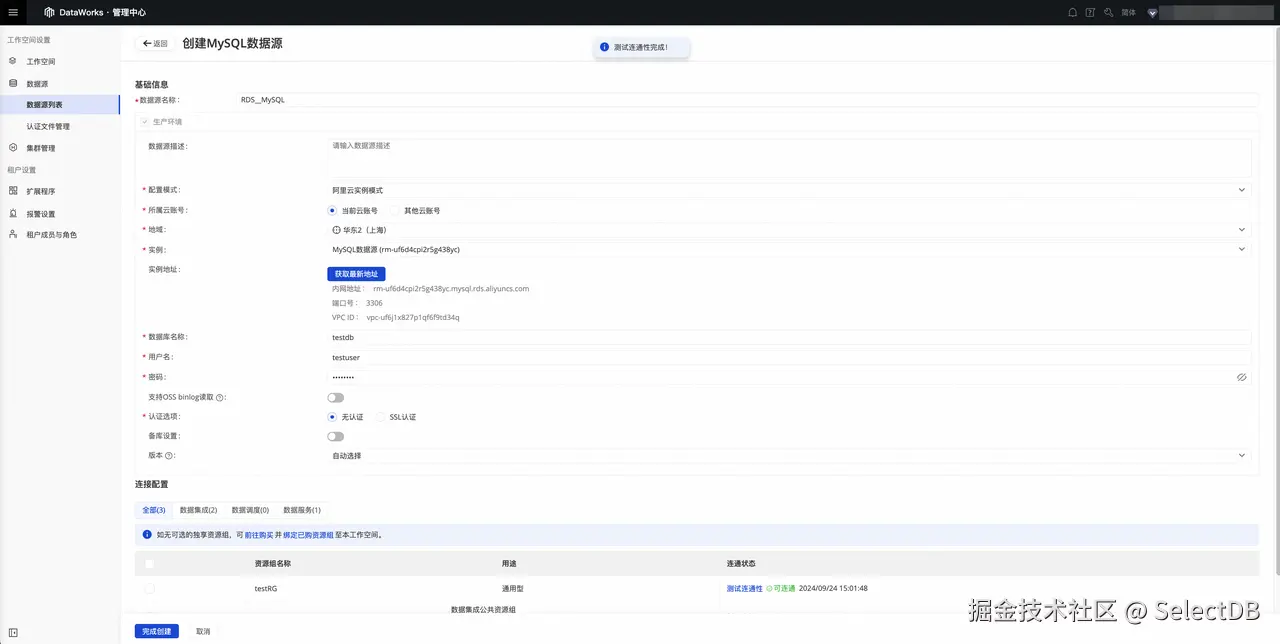Click the 用户名 field with testuser
The width and height of the screenshot is (1280, 644).
pos(789,357)
